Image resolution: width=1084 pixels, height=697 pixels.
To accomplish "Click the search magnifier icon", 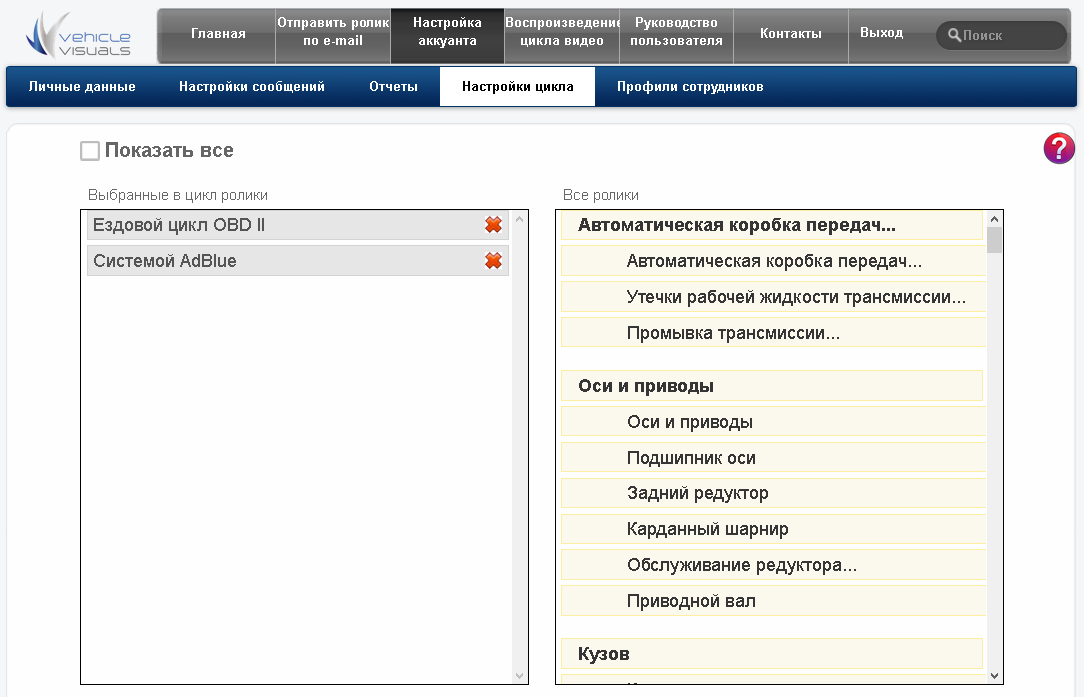I will tap(954, 35).
